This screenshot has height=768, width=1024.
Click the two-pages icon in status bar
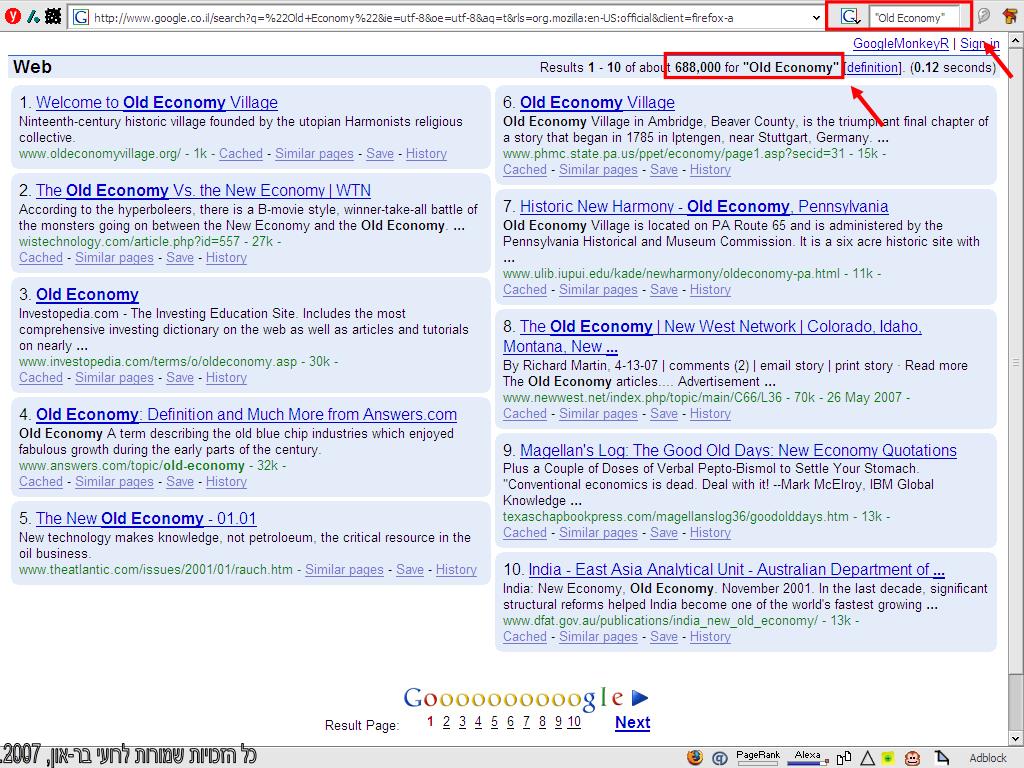point(844,758)
